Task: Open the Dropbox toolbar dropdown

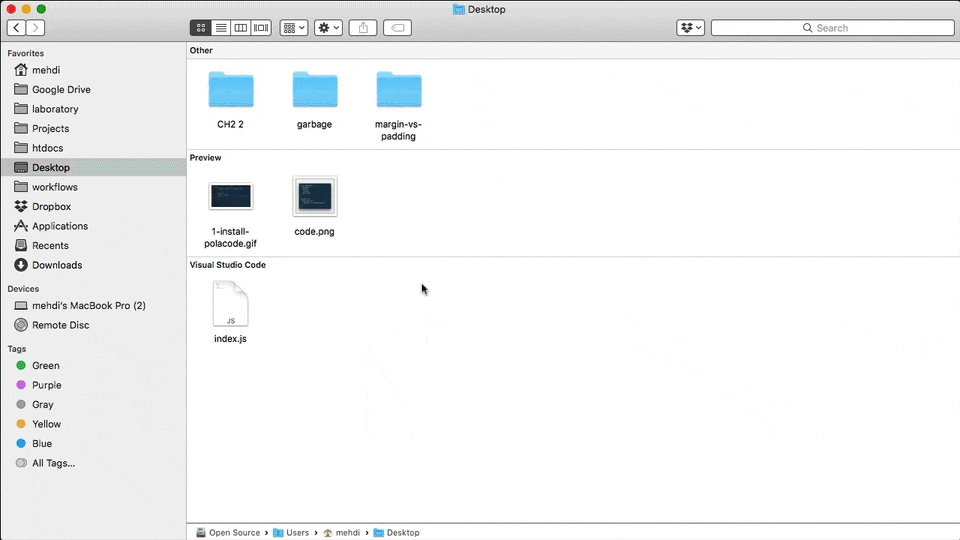Action: point(690,28)
